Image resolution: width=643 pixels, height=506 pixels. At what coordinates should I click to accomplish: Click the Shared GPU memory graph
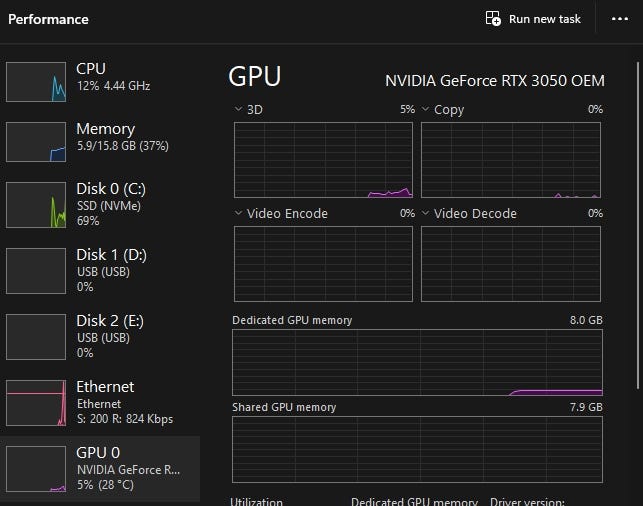pyautogui.click(x=417, y=450)
